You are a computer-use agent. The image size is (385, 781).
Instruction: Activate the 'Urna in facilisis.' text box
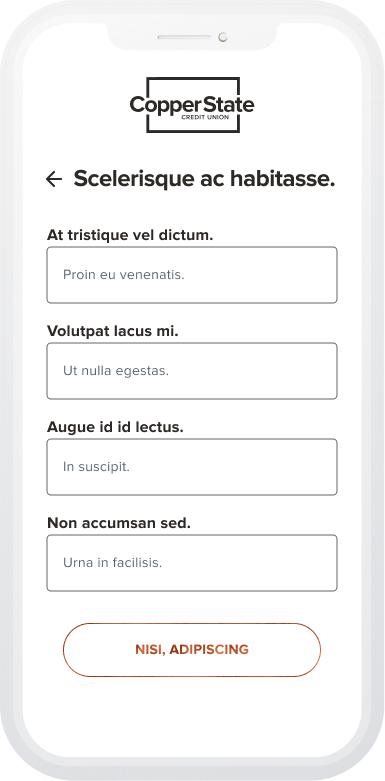click(x=192, y=563)
